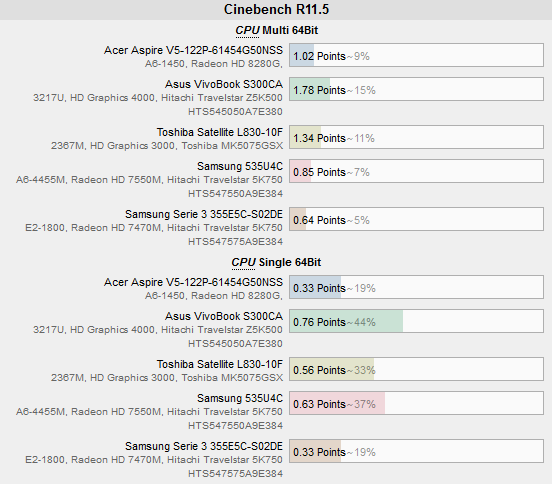
Task: Click the CPU abbreviation in Single 64Bit heading
Action: tap(243, 262)
